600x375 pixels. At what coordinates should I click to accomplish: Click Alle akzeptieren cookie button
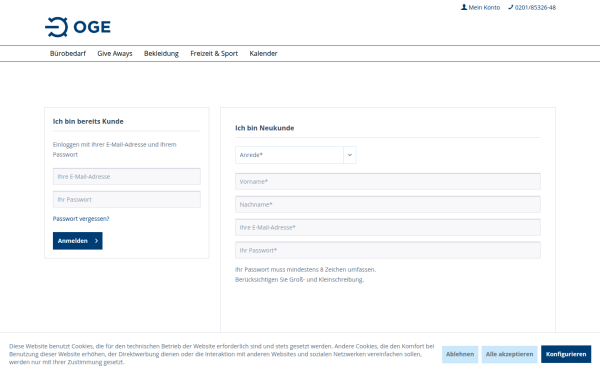tap(509, 354)
